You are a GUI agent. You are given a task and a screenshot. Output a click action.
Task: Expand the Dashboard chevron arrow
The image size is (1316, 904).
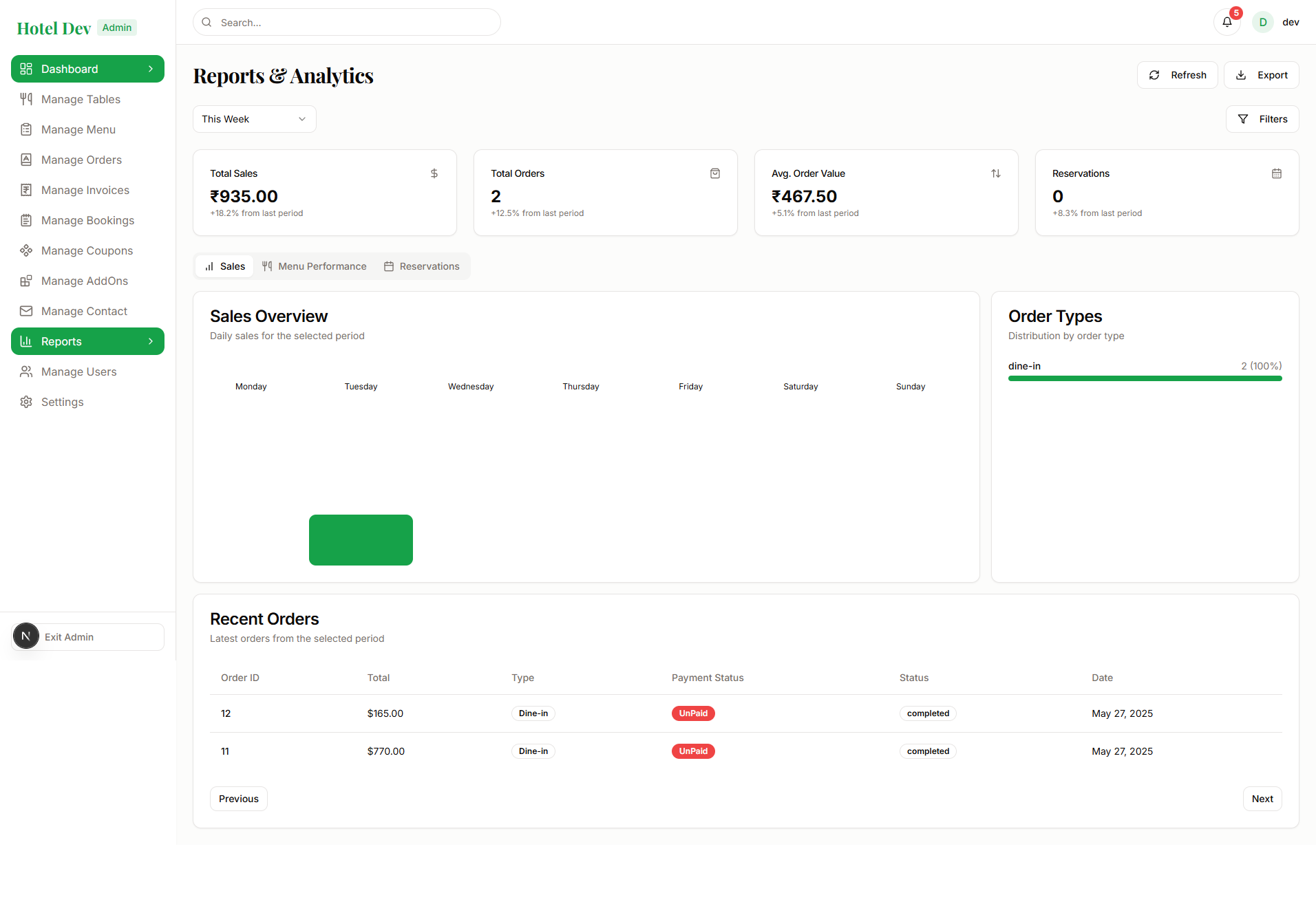[x=151, y=69]
